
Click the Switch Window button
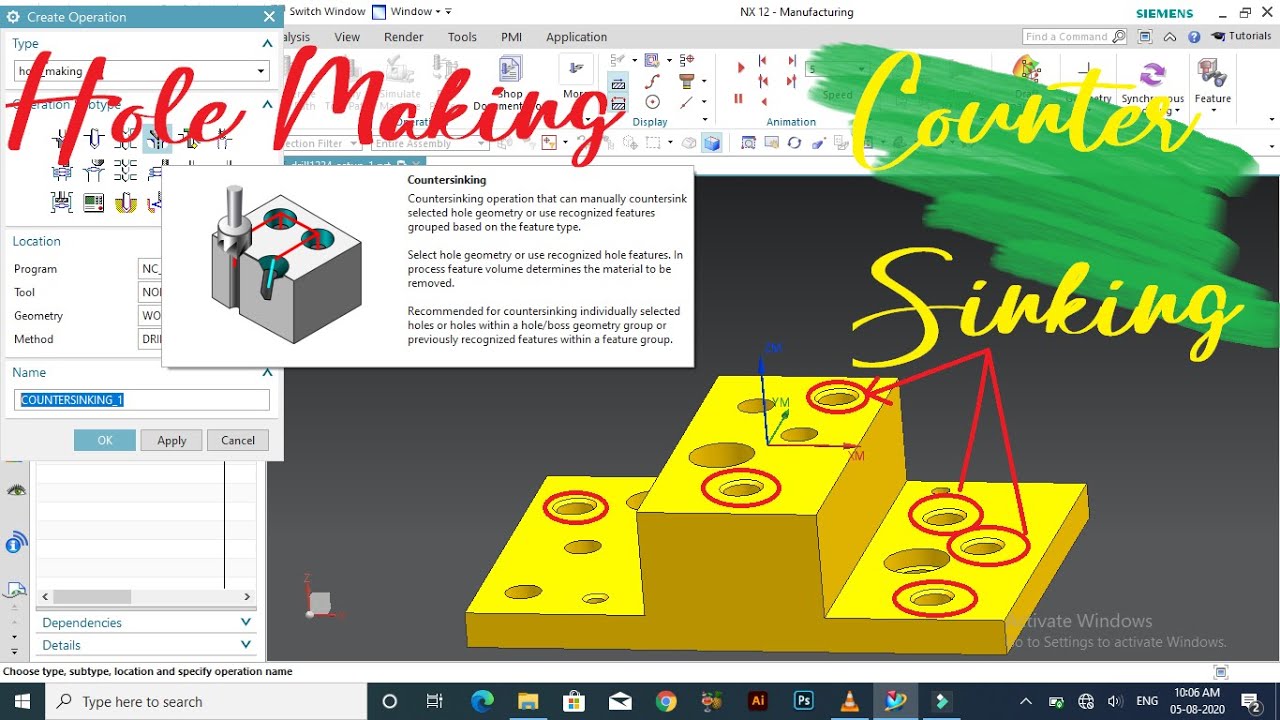(x=326, y=12)
